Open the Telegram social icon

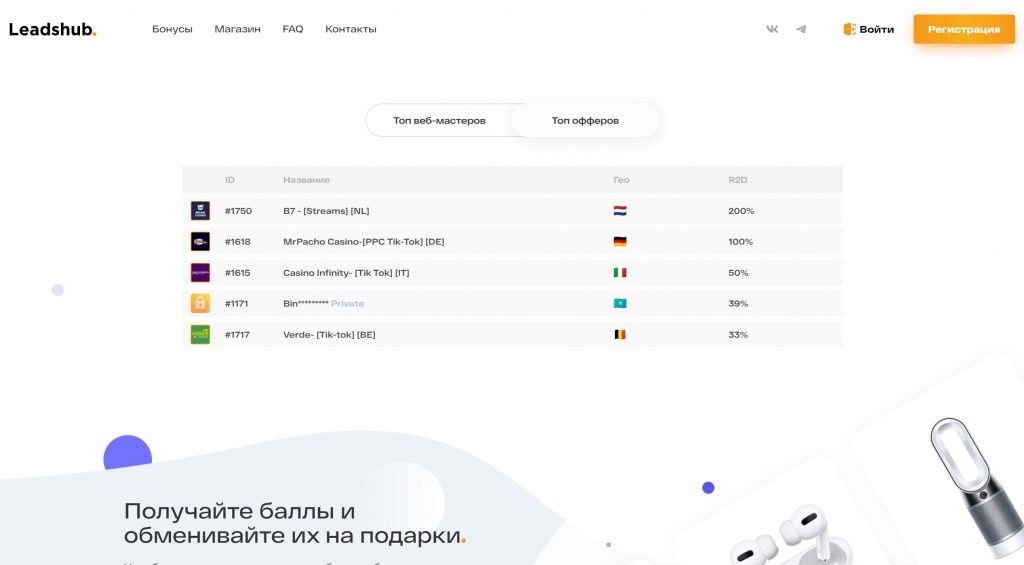(x=801, y=29)
